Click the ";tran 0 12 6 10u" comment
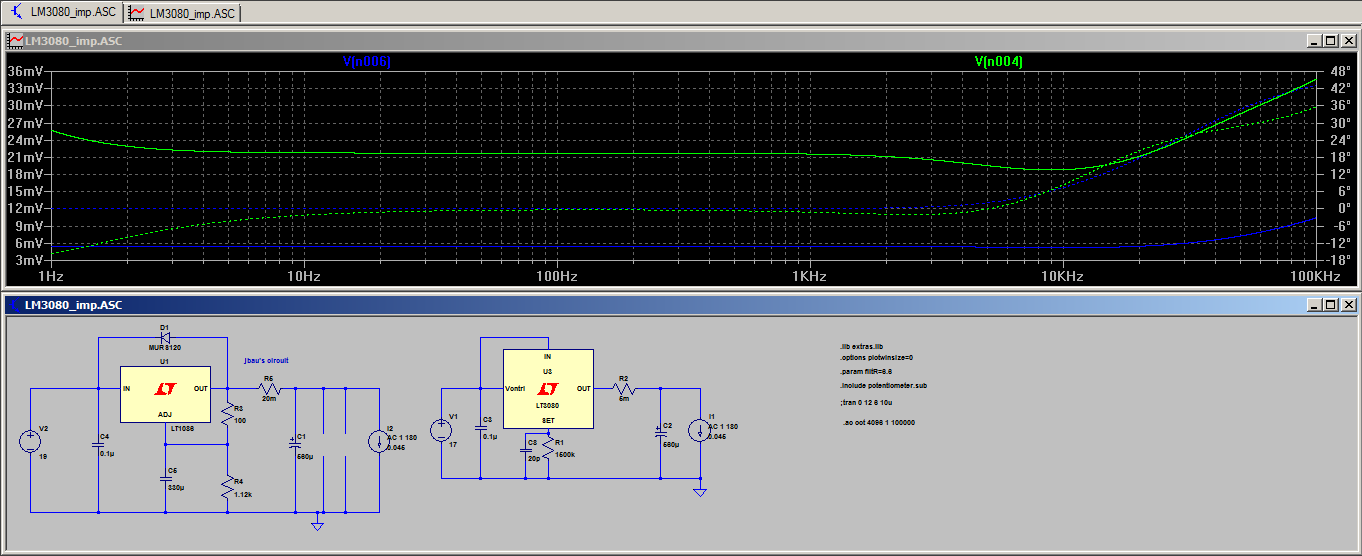Screen dimensions: 1362x556 (x=869, y=402)
